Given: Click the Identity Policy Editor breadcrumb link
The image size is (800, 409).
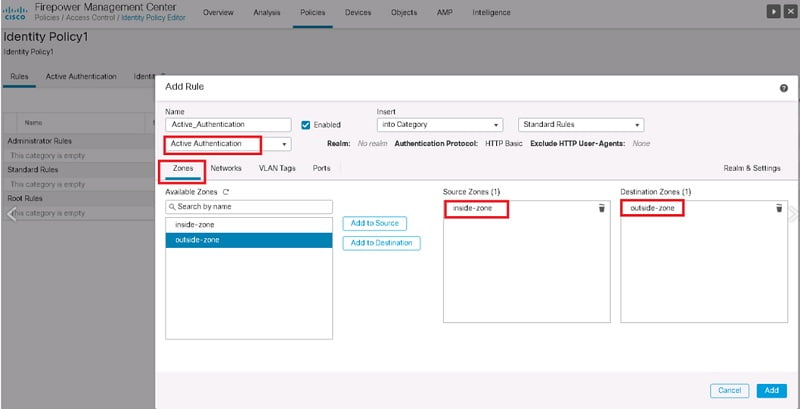Looking at the screenshot, I should pyautogui.click(x=153, y=17).
